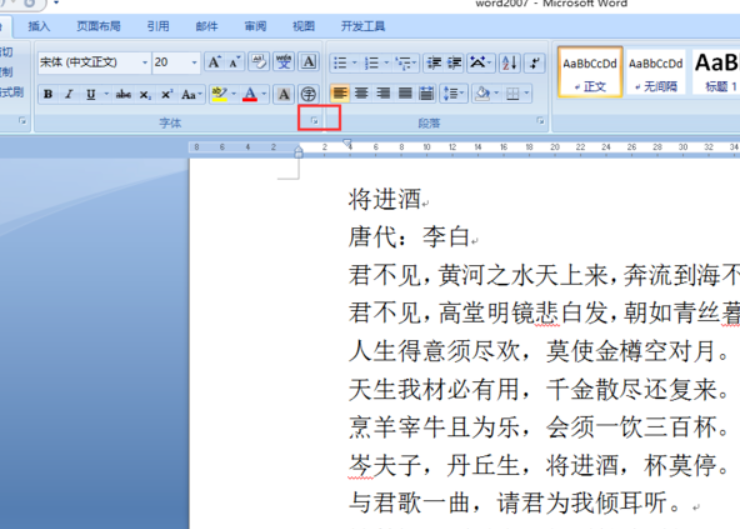Expand highlight color dropdown arrow

pos(234,94)
